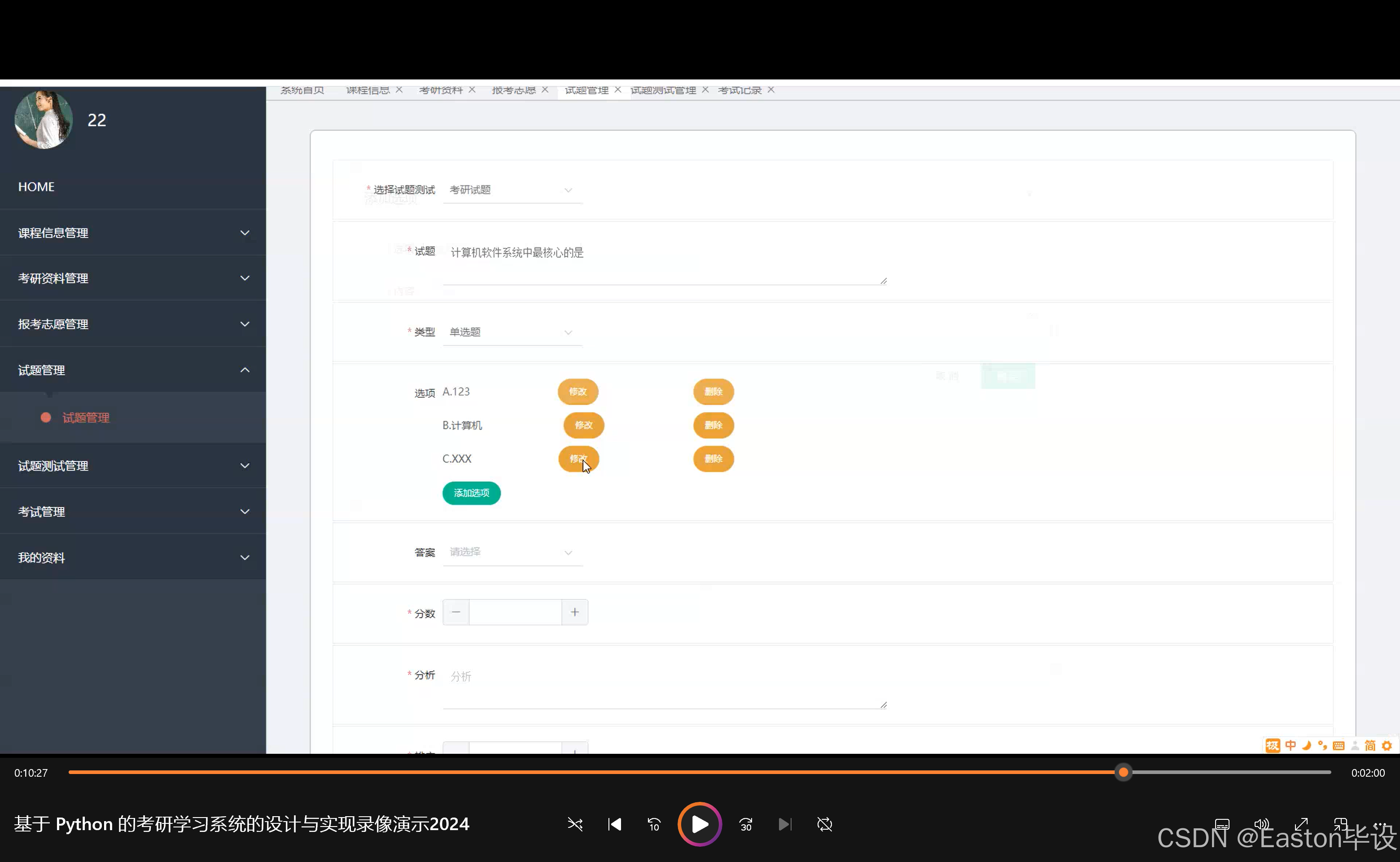Expand 报考志愿管理 sidebar menu
Viewport: 1400px width, 862px height.
point(133,324)
